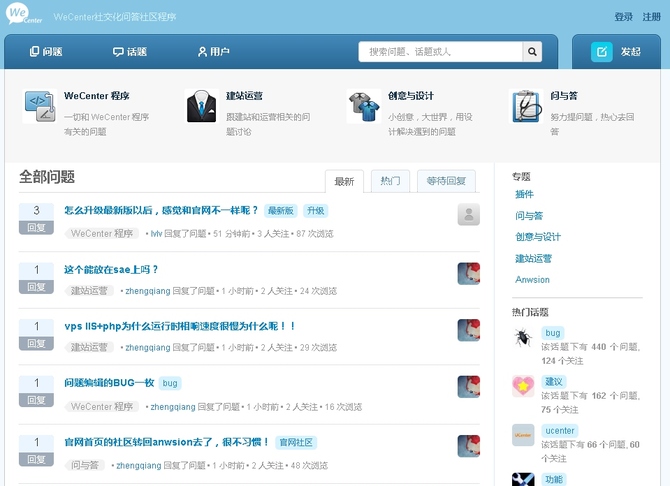Click bug tag beside 问题编辑的BUG一枚
The height and width of the screenshot is (486, 670).
(x=170, y=383)
